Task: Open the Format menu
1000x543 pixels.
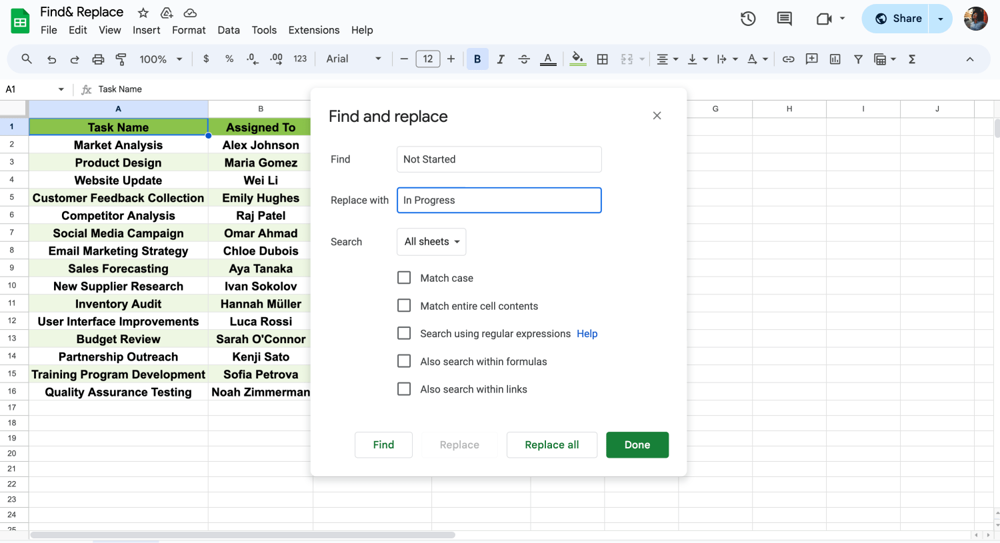Action: [x=188, y=30]
